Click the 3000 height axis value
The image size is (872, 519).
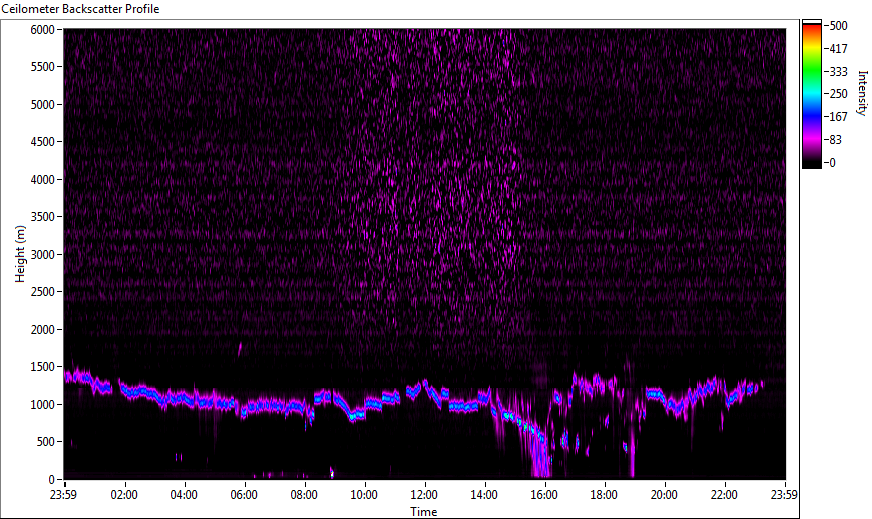click(43, 255)
